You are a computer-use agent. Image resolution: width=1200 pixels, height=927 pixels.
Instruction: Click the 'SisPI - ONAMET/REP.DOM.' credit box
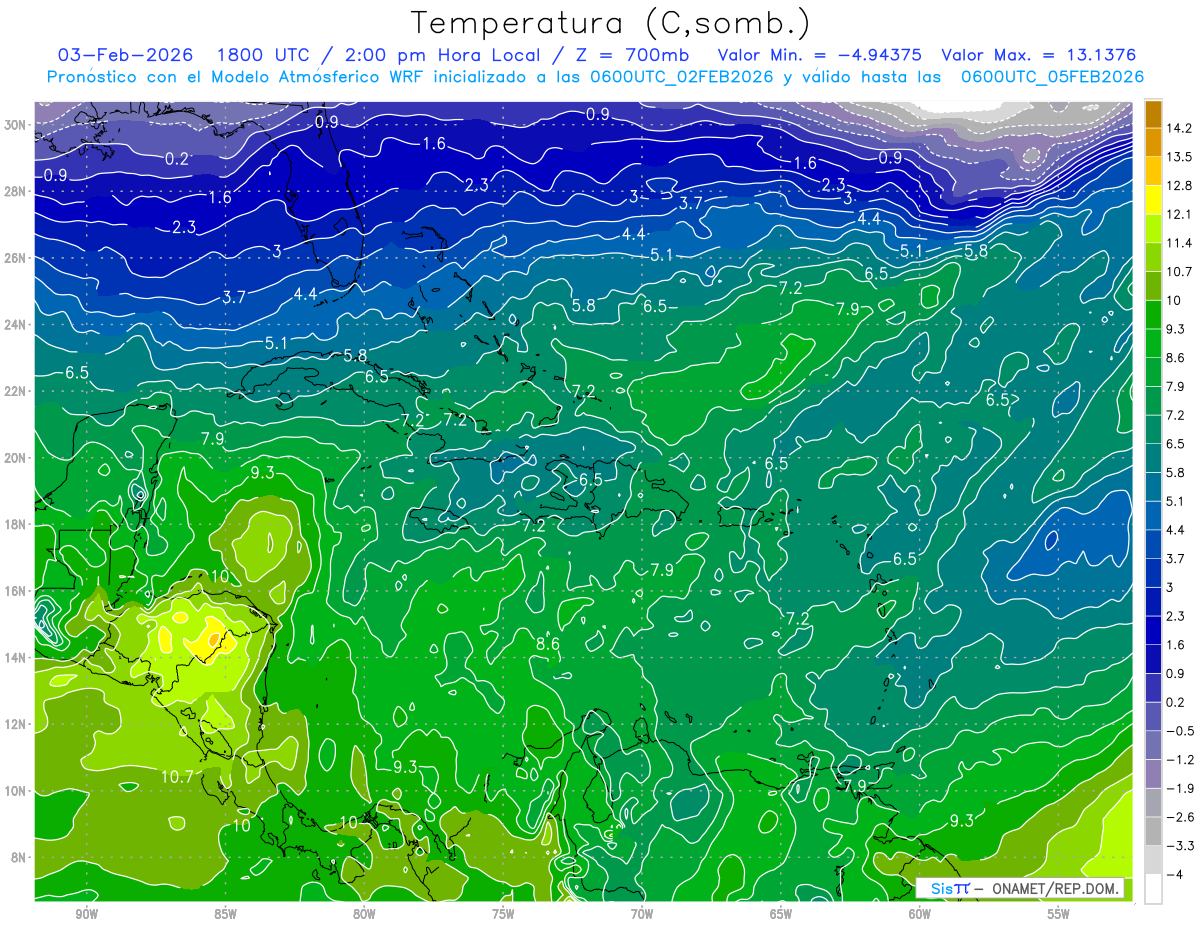click(1019, 888)
